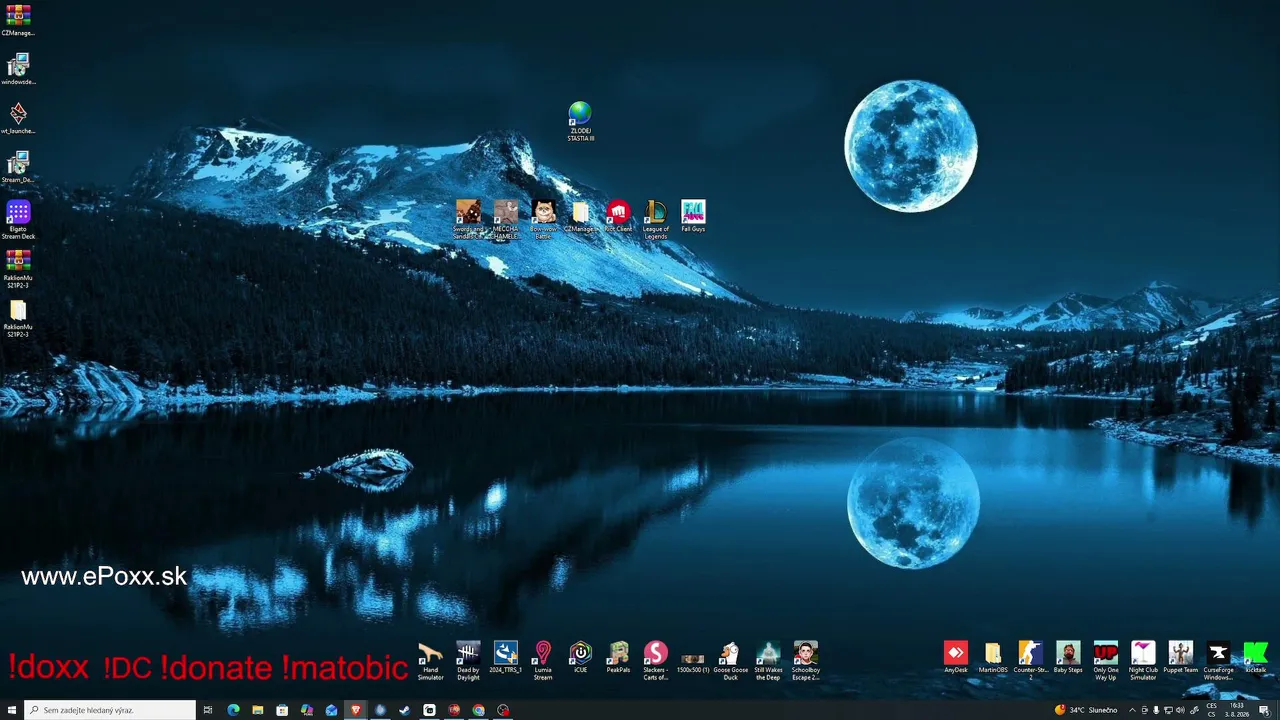Open Google Chrome from the taskbar
The image size is (1280, 720).
pos(478,710)
